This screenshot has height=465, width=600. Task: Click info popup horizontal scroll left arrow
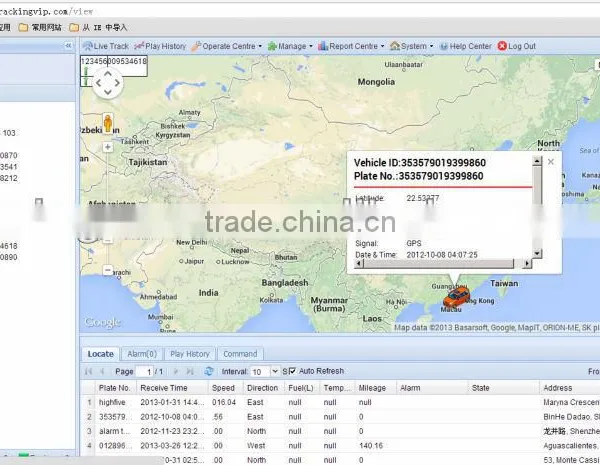(359, 263)
